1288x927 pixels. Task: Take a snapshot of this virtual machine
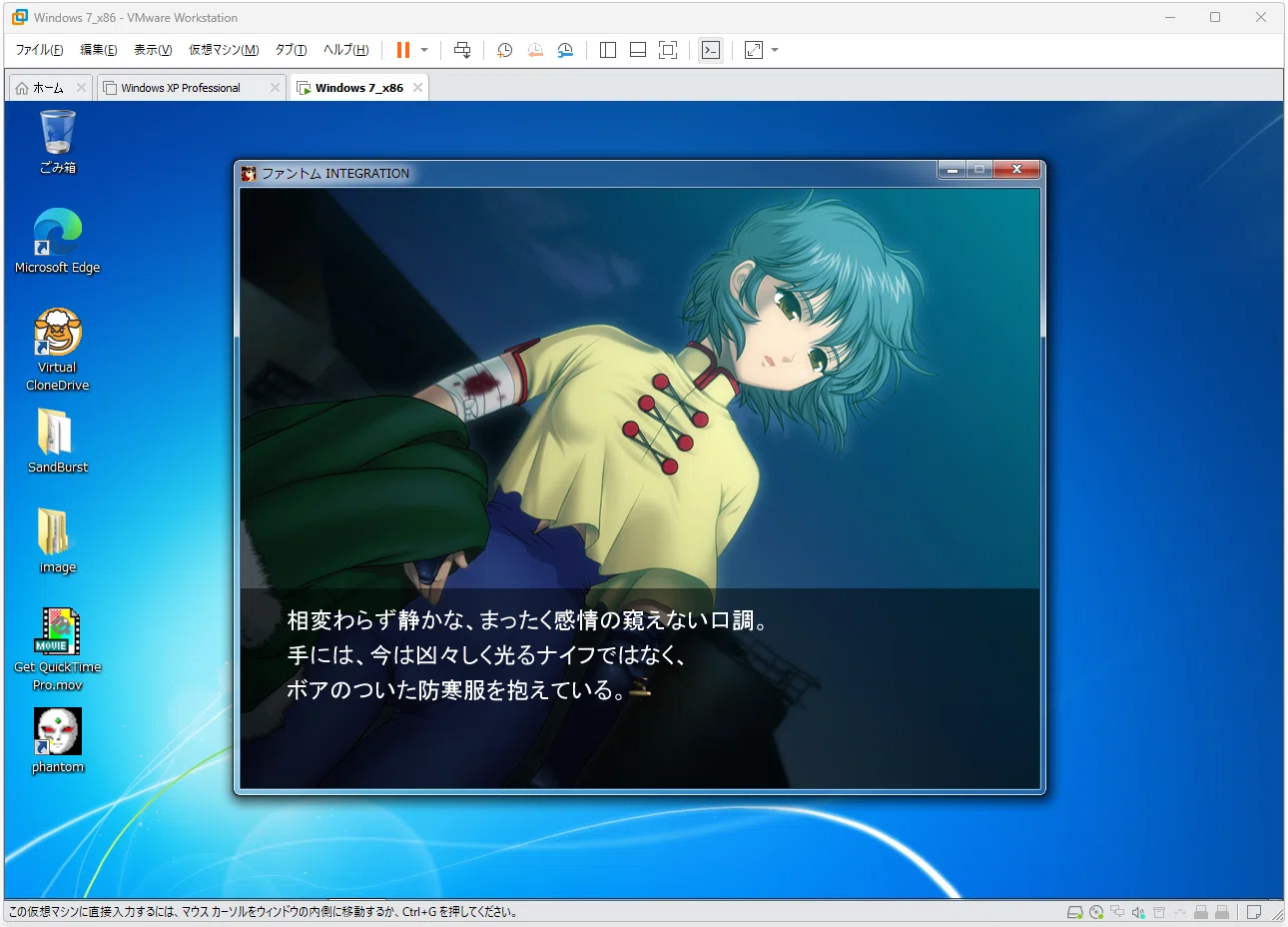click(505, 50)
